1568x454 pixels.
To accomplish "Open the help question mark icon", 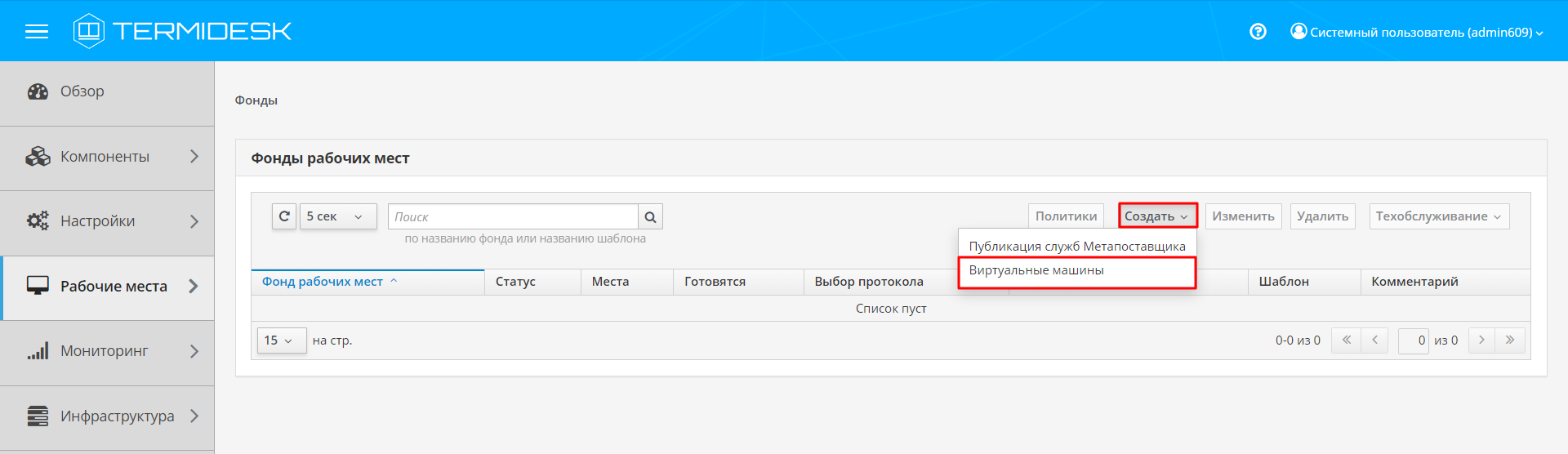I will point(1258,32).
